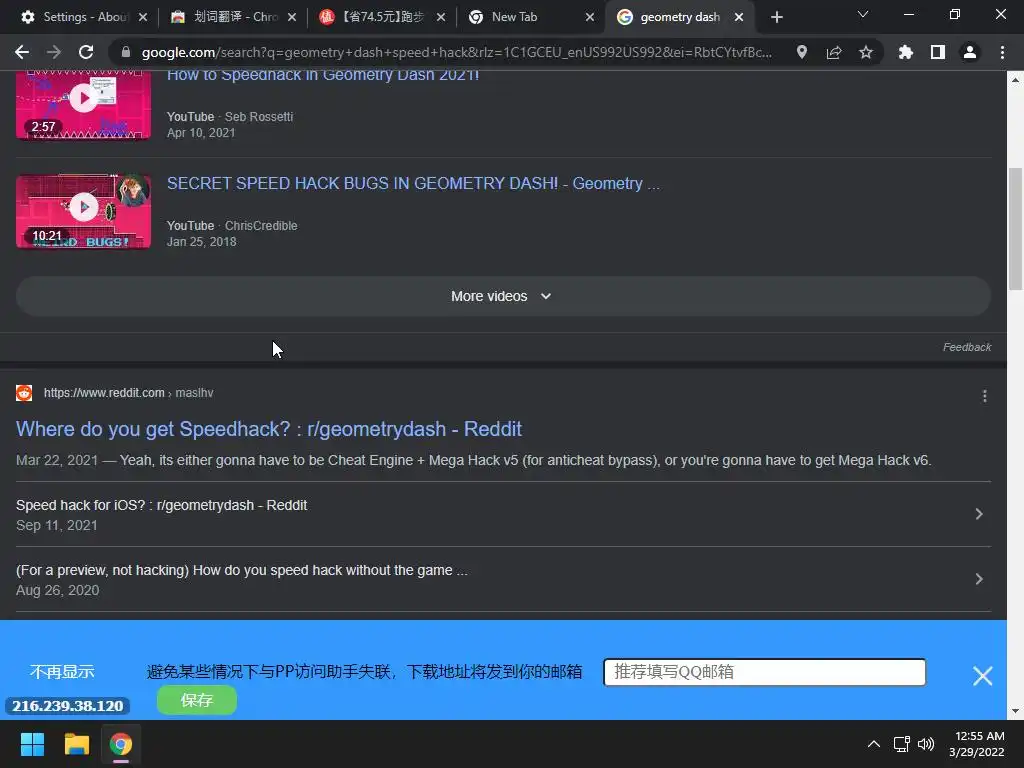This screenshot has width=1024, height=768.
Task: Open How to Speedhack in Geometry Dash 2021 link
Action: [x=323, y=75]
